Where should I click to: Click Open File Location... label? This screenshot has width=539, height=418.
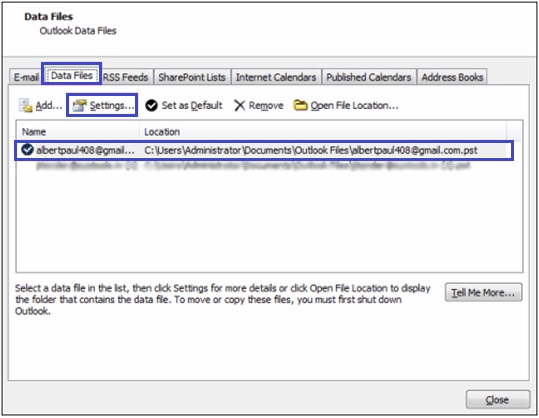pos(354,105)
